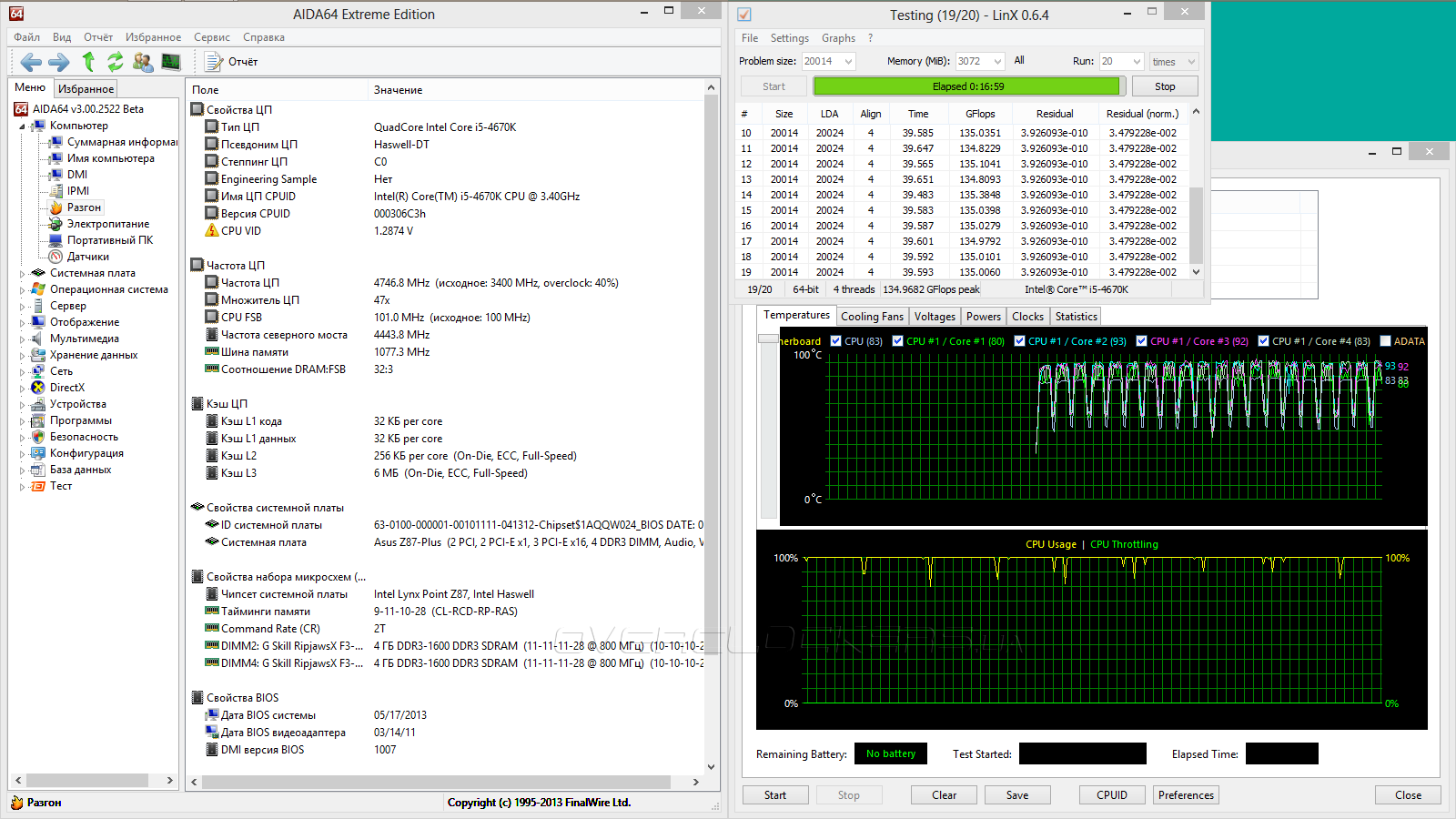The image size is (1456, 819).
Task: Expand the Системная плата tree node
Action: click(23, 273)
